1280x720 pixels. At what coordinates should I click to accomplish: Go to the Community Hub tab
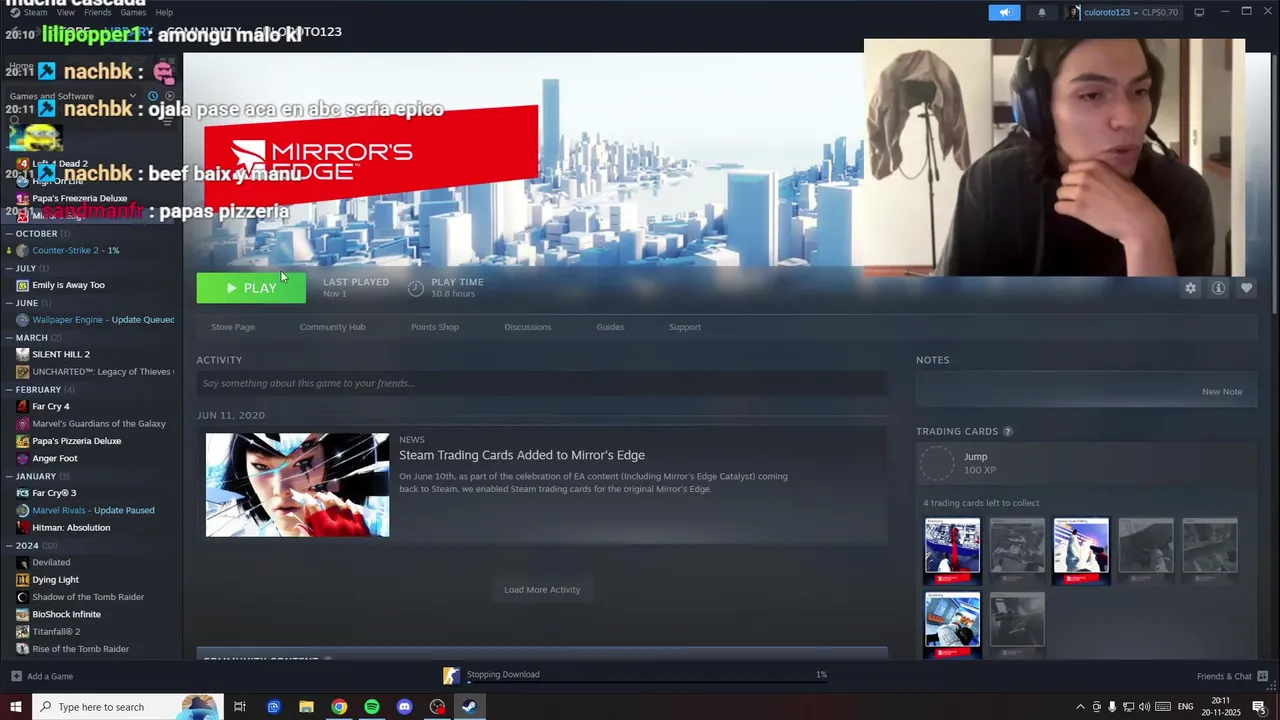[x=332, y=327]
